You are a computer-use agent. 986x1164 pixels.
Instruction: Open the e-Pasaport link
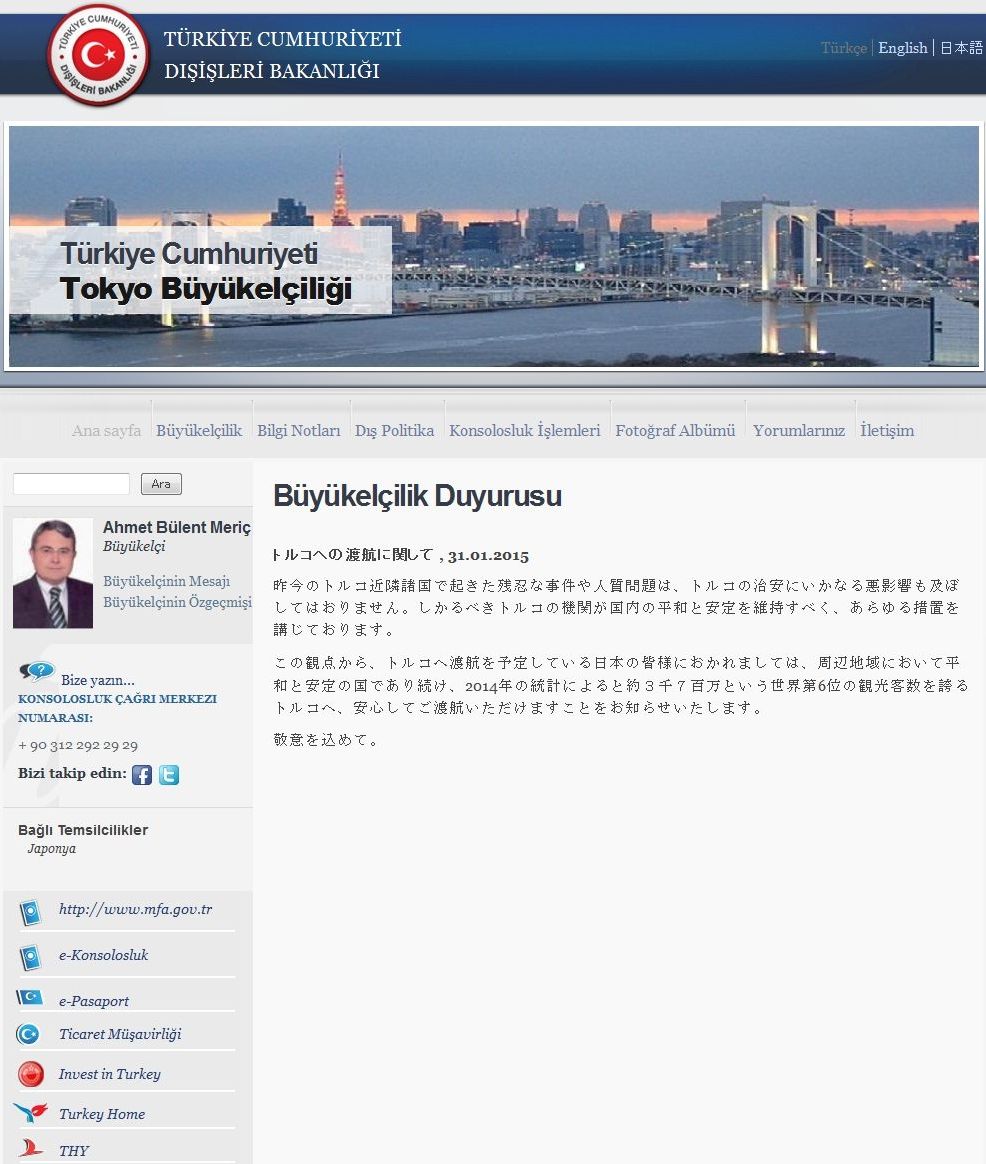pos(94,1001)
